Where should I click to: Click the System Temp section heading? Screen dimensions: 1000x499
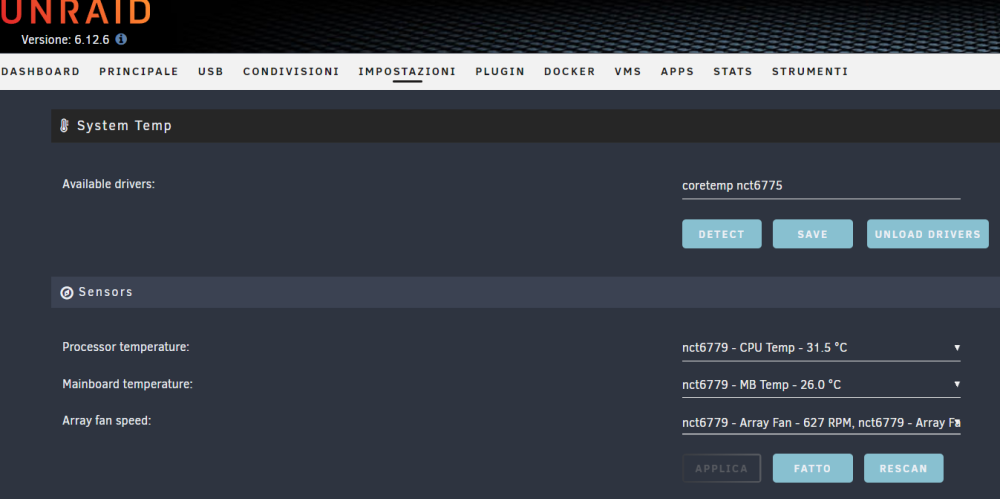pyautogui.click(x=124, y=126)
